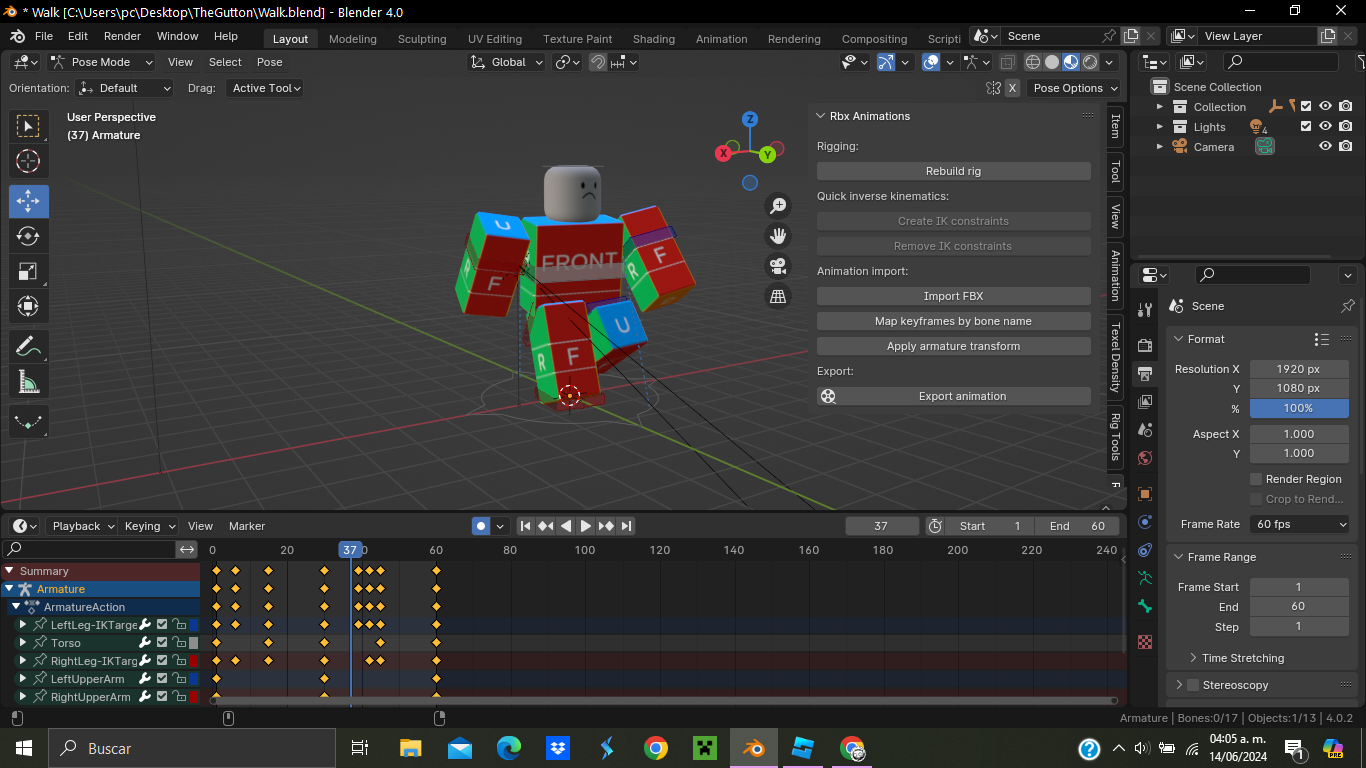Open Global transform orientation dropdown
The height and width of the screenshot is (768, 1366).
click(507, 62)
